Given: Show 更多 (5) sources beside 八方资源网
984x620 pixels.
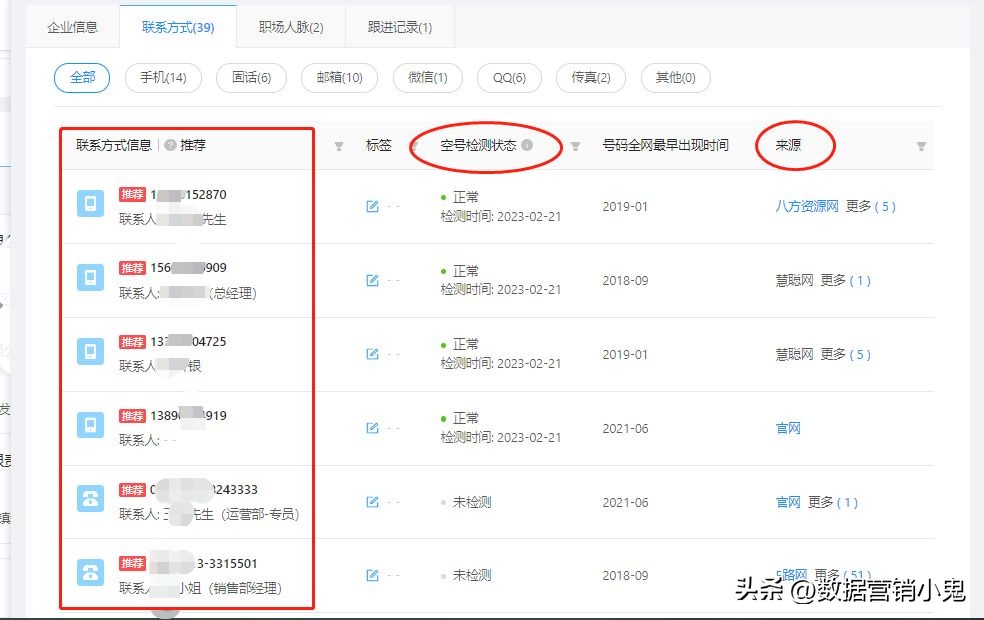Looking at the screenshot, I should 870,206.
